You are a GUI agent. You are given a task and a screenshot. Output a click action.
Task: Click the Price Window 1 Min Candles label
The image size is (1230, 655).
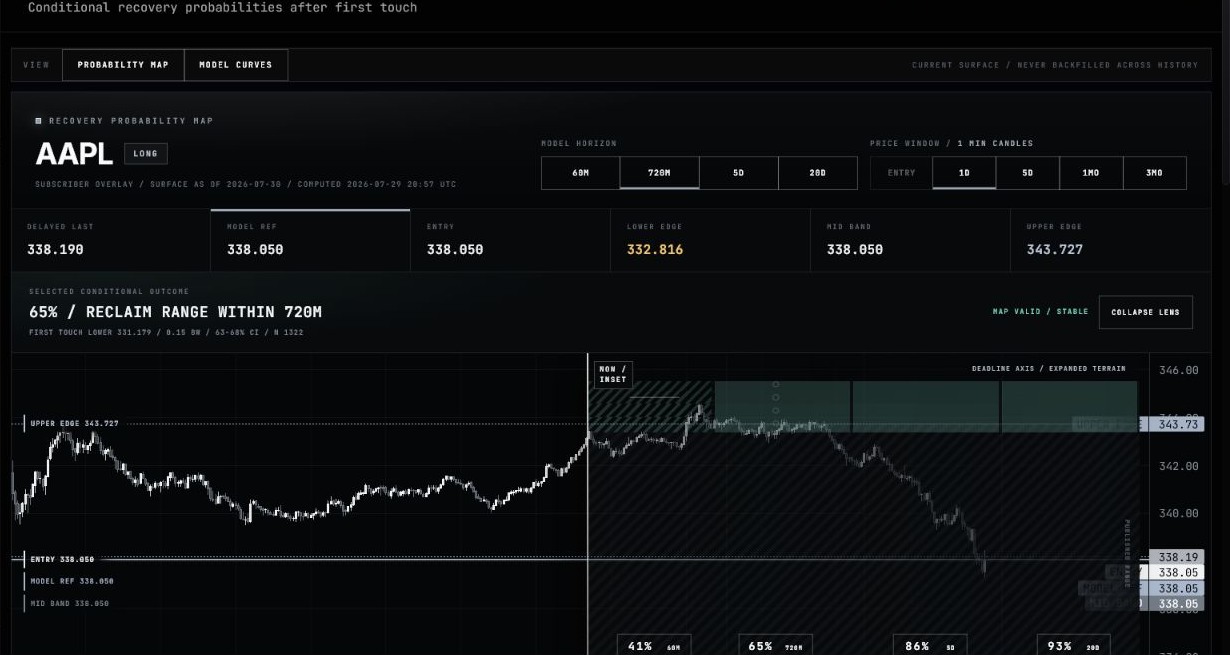(x=952, y=143)
